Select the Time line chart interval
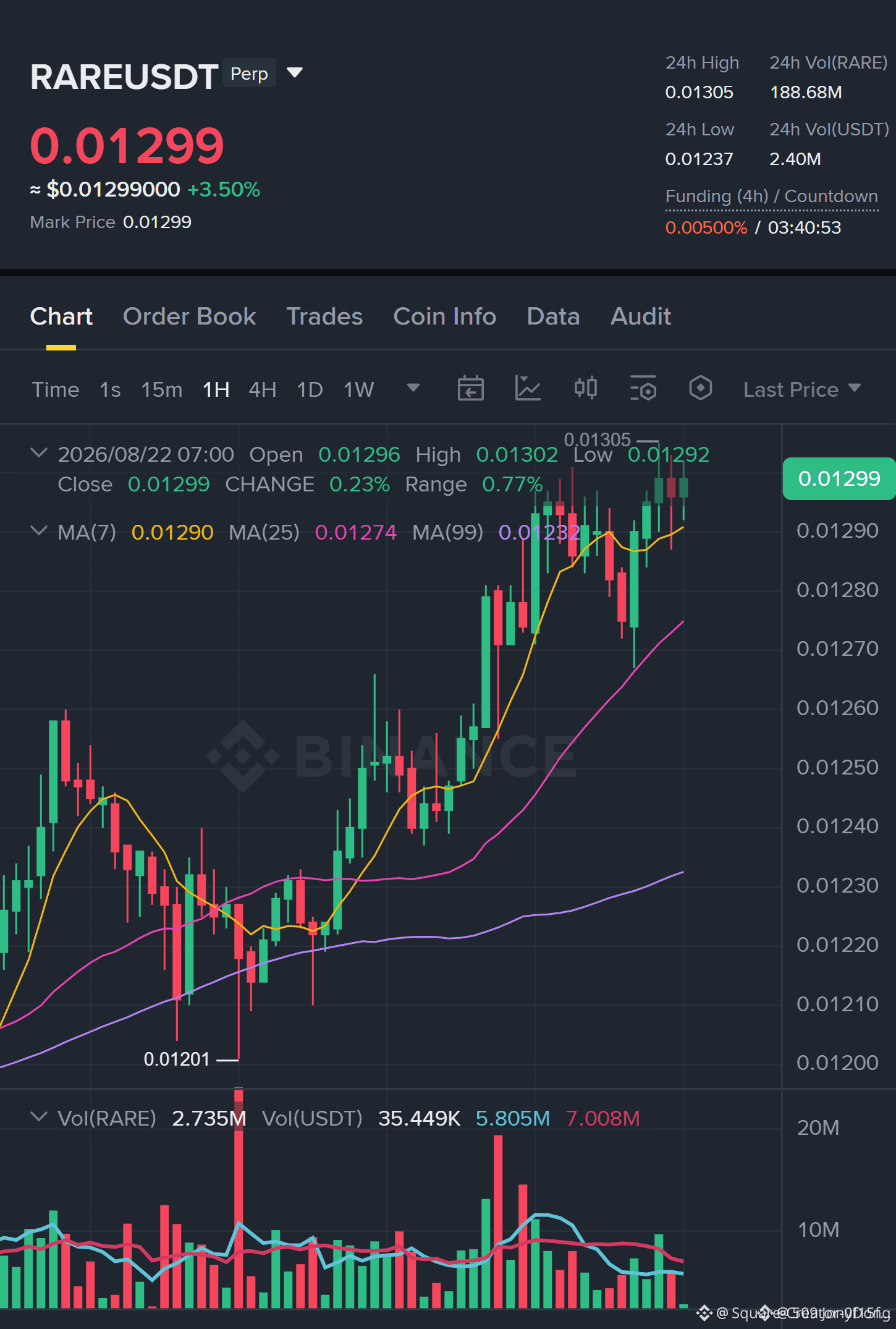This screenshot has width=896, height=1329. [56, 389]
